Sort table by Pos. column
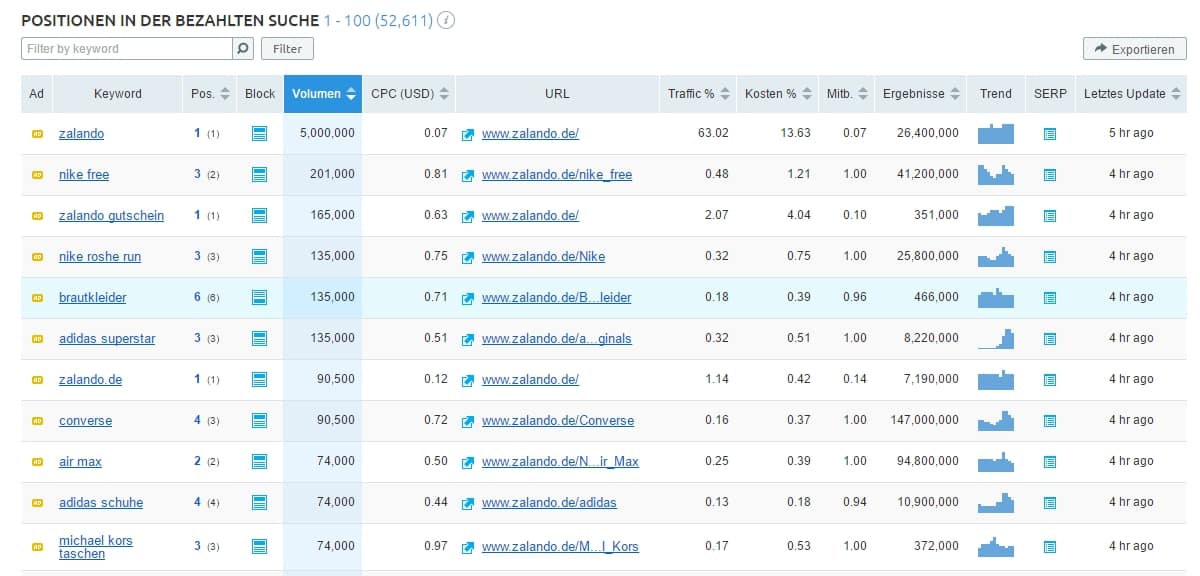1200x576 pixels. click(x=210, y=94)
